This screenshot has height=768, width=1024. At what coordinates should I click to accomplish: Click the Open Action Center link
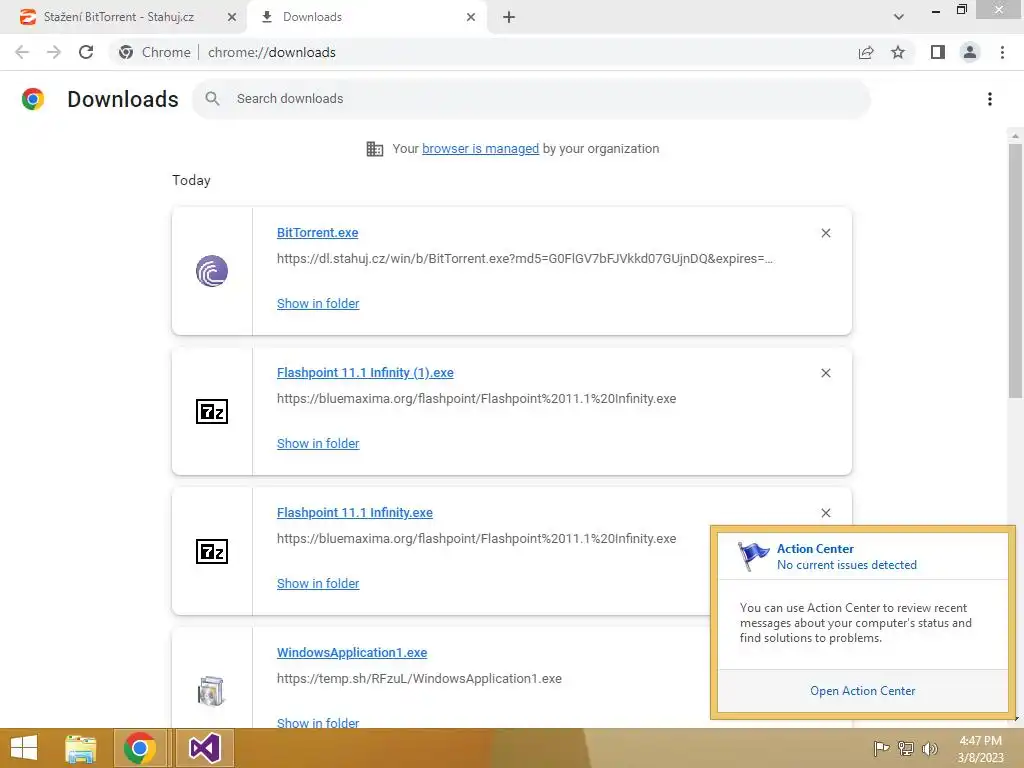(862, 691)
